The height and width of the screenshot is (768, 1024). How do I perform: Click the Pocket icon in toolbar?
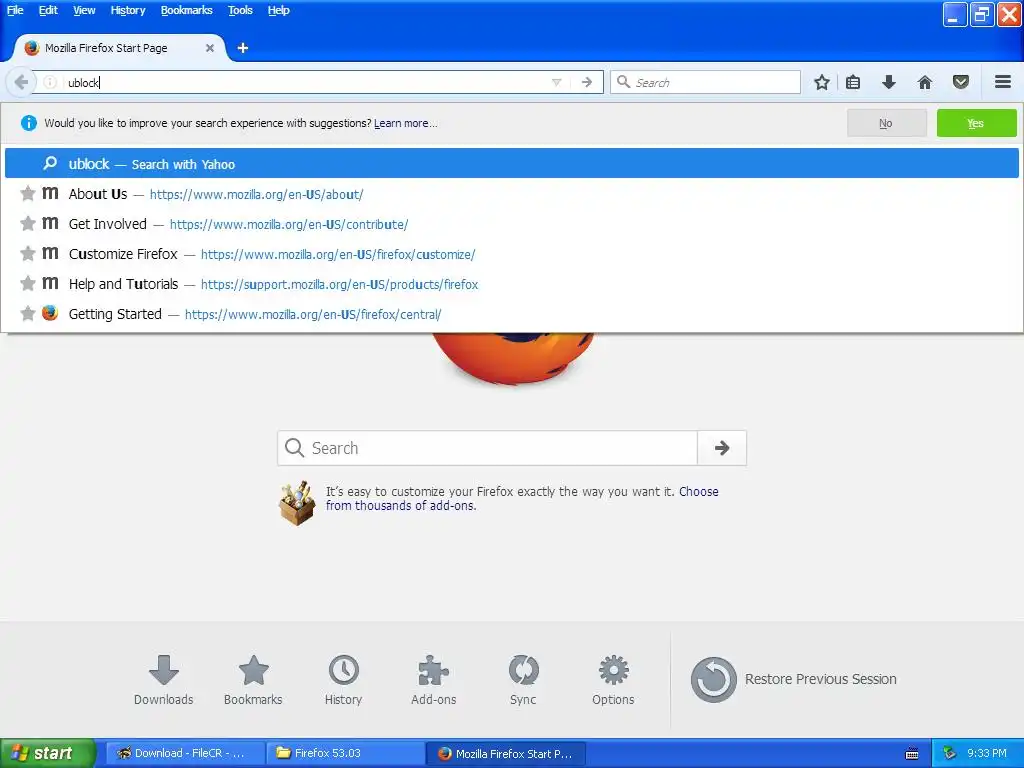pos(961,82)
